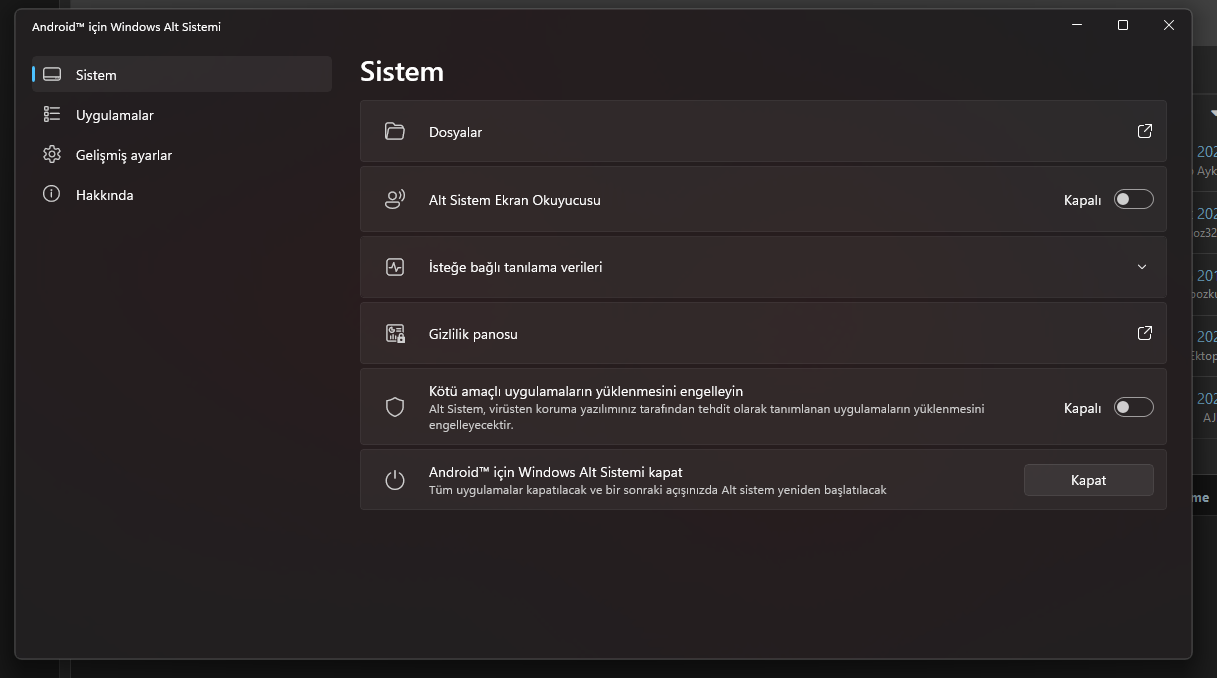The image size is (1217, 678).
Task: Expand İsteğe bağlı tanılama verileri chevron
Action: [x=1142, y=267]
